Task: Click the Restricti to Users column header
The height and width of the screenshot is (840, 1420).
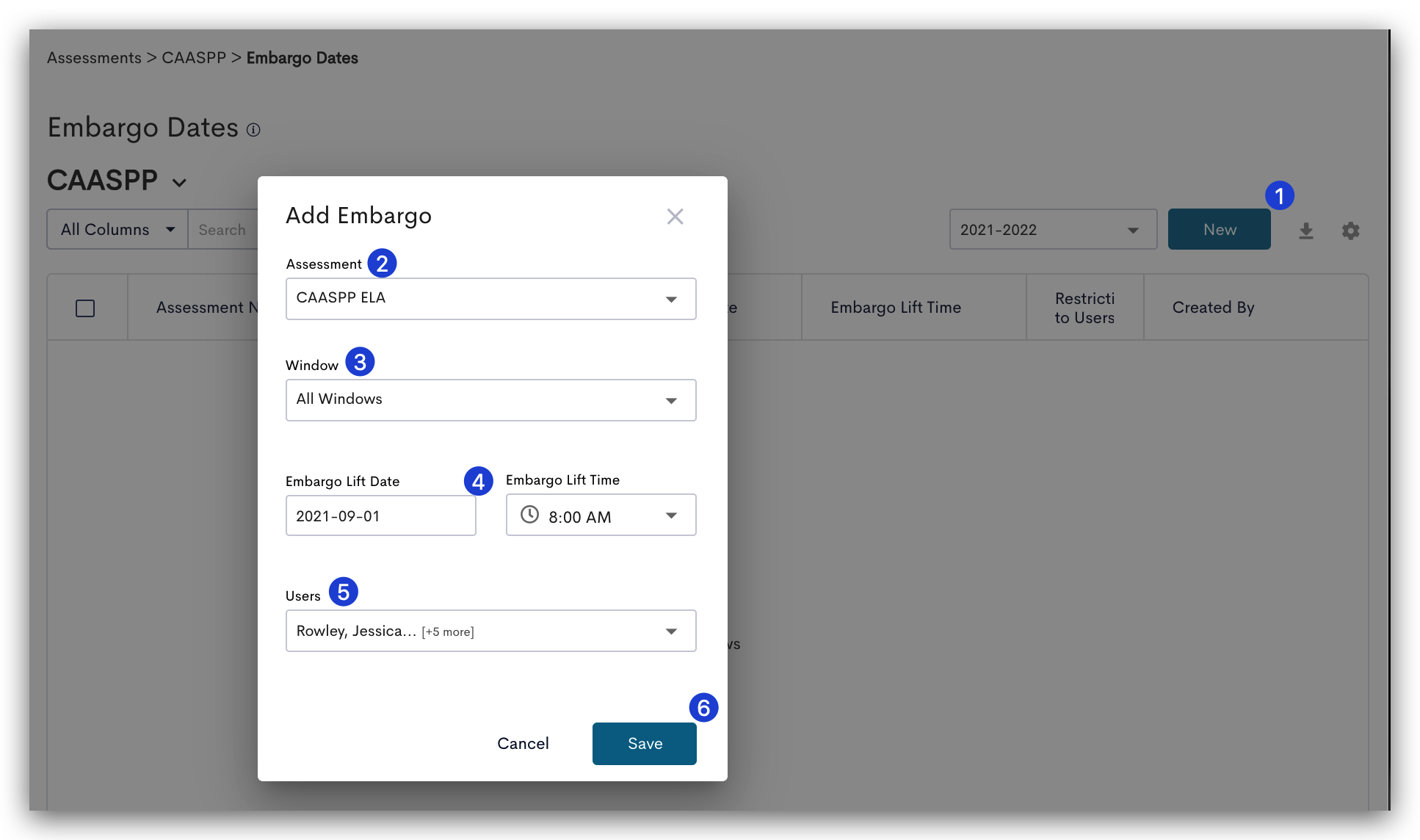Action: [x=1084, y=308]
